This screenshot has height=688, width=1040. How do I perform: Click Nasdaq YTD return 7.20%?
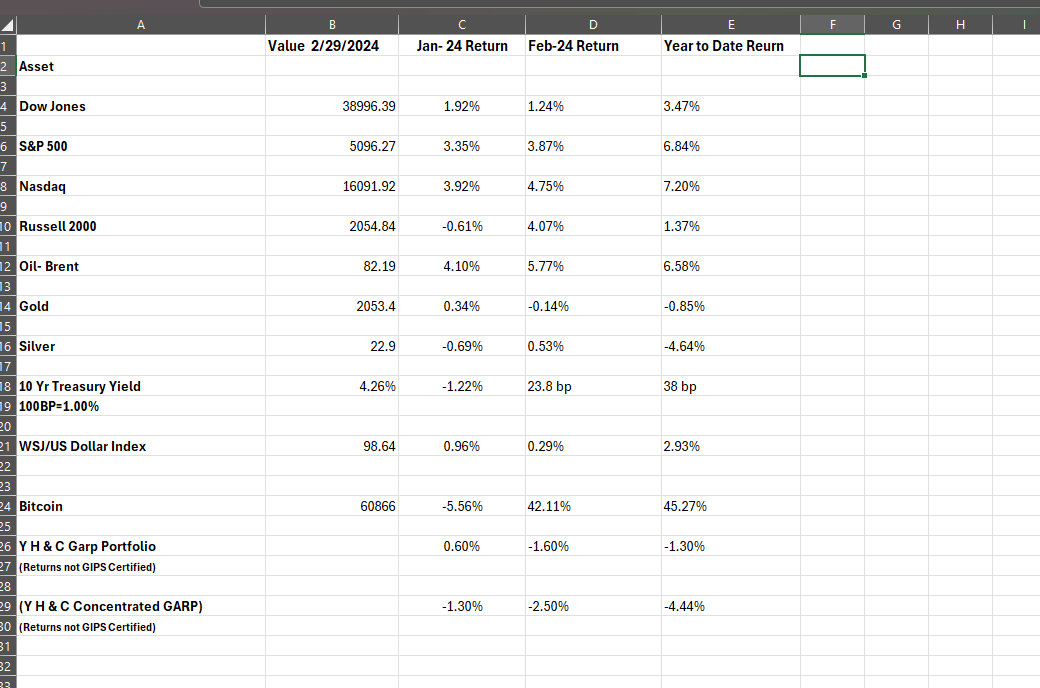click(x=731, y=186)
